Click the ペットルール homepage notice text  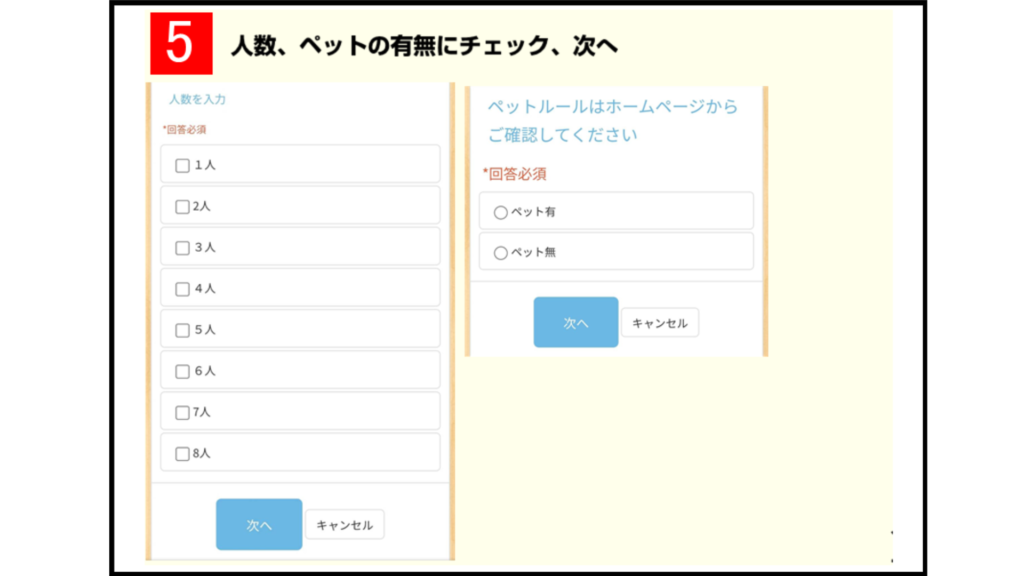pos(612,120)
